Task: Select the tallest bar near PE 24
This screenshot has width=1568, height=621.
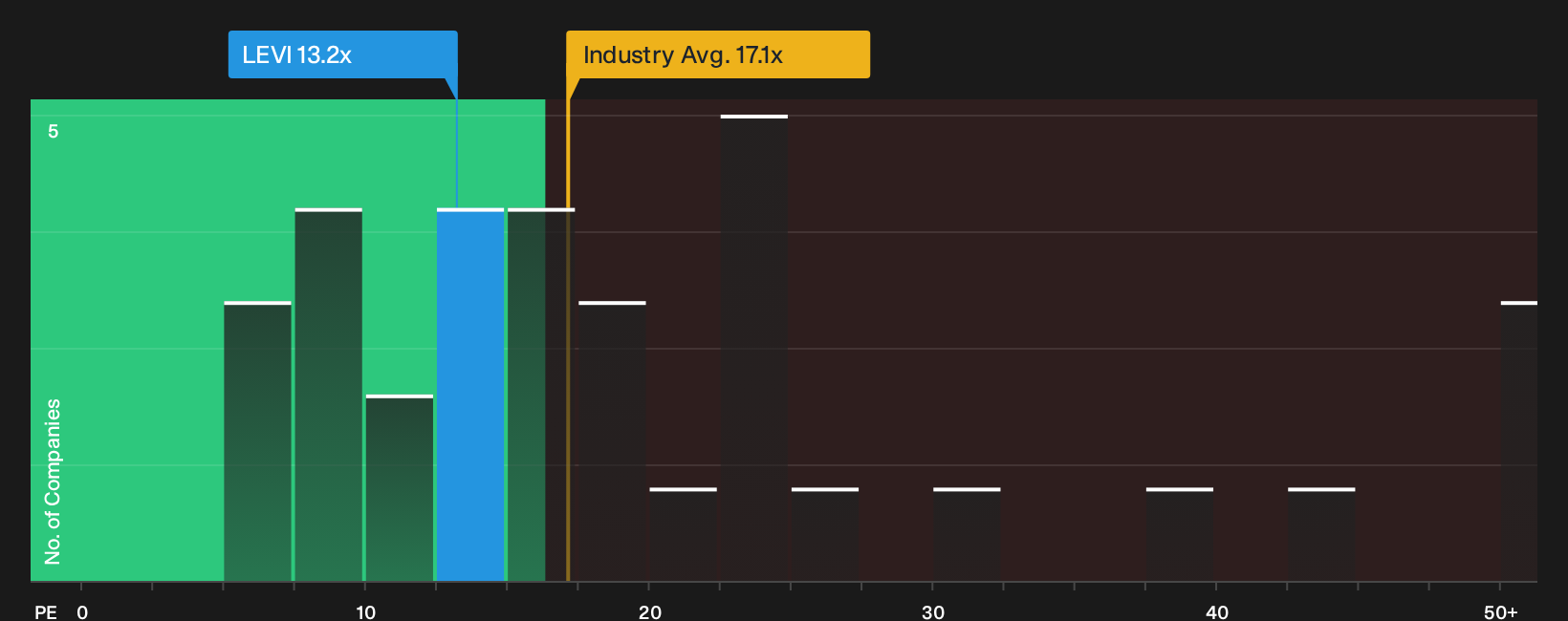Action: click(754, 348)
